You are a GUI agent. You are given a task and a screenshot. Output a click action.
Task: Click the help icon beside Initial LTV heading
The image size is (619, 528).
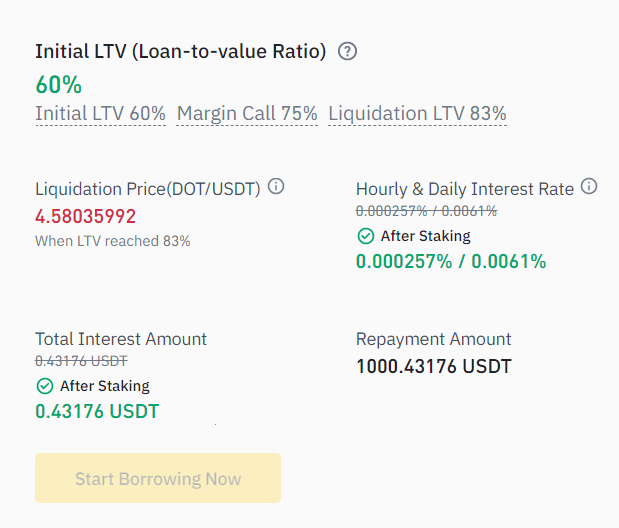point(347,52)
